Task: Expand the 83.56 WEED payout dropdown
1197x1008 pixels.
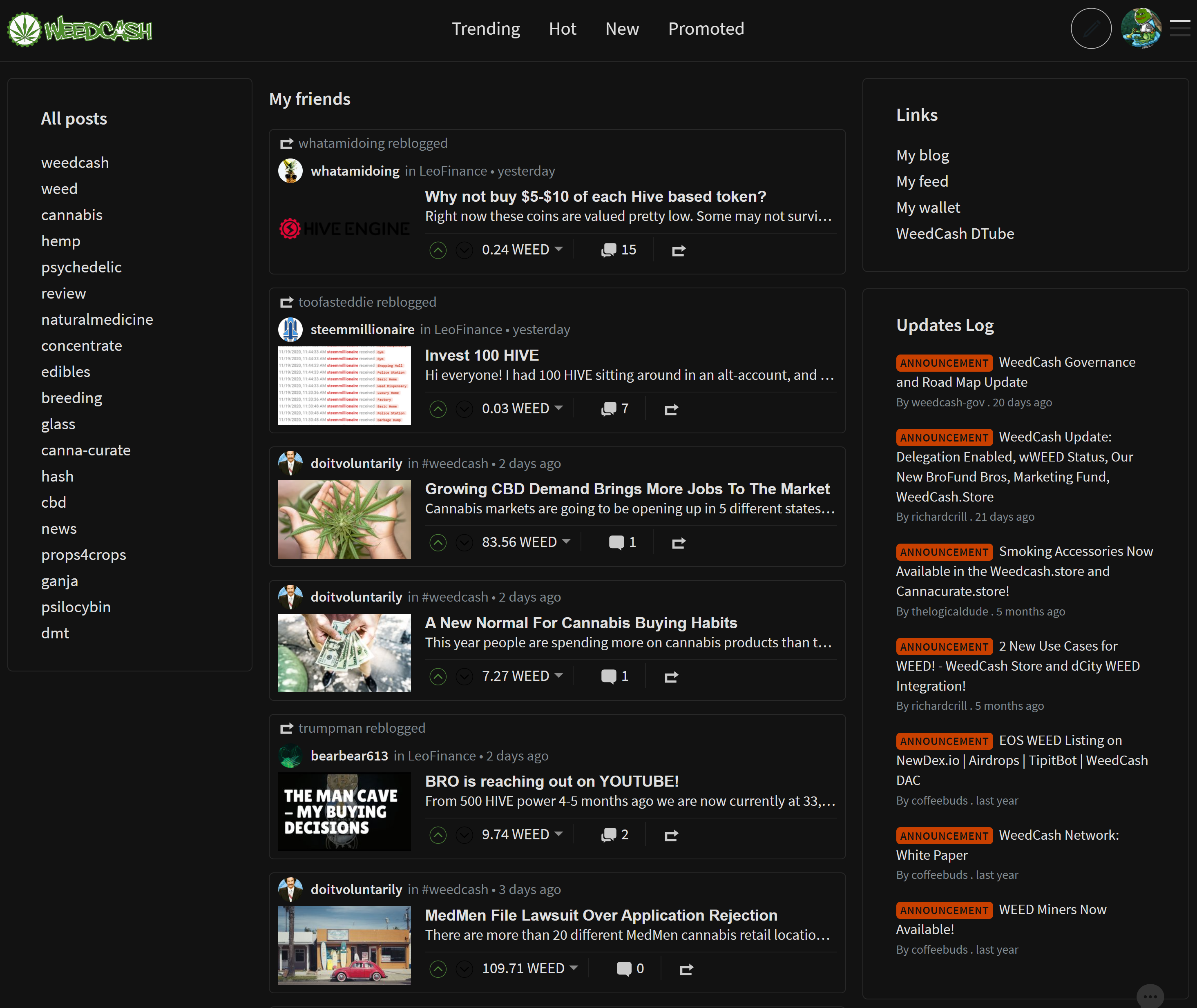Action: point(566,541)
